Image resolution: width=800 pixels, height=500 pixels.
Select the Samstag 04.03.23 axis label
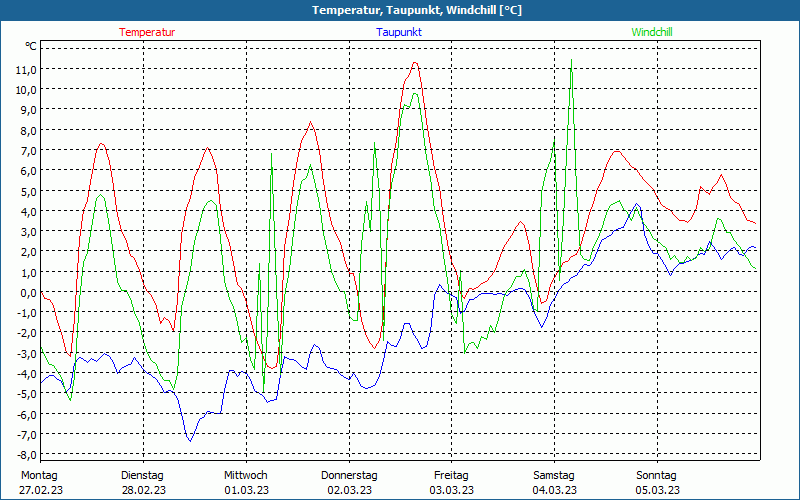point(555,483)
